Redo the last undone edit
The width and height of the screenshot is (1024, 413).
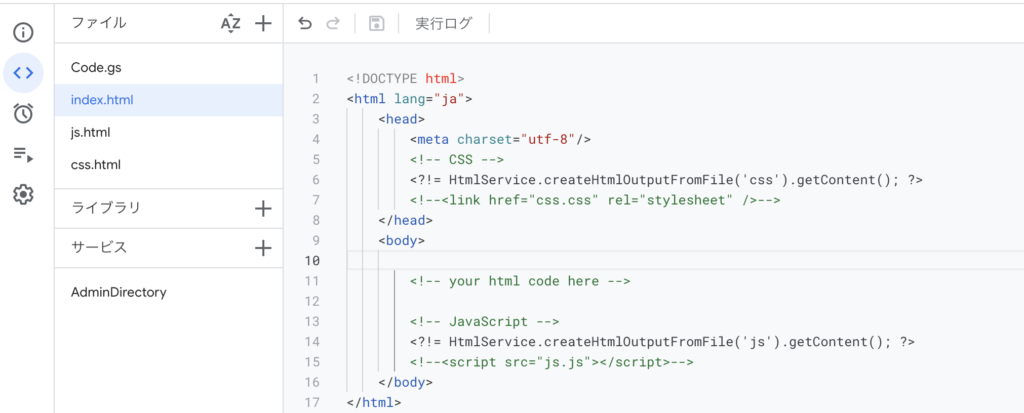click(x=333, y=24)
